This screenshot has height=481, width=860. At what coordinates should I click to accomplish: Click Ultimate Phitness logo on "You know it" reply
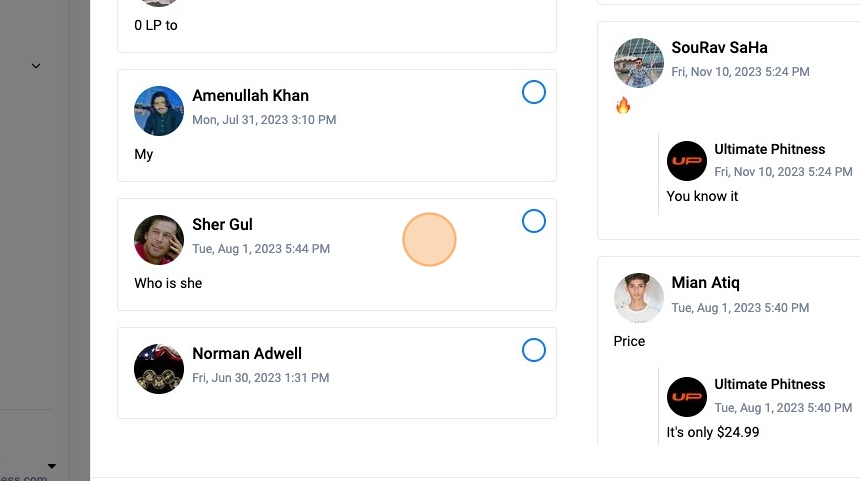(x=687, y=161)
